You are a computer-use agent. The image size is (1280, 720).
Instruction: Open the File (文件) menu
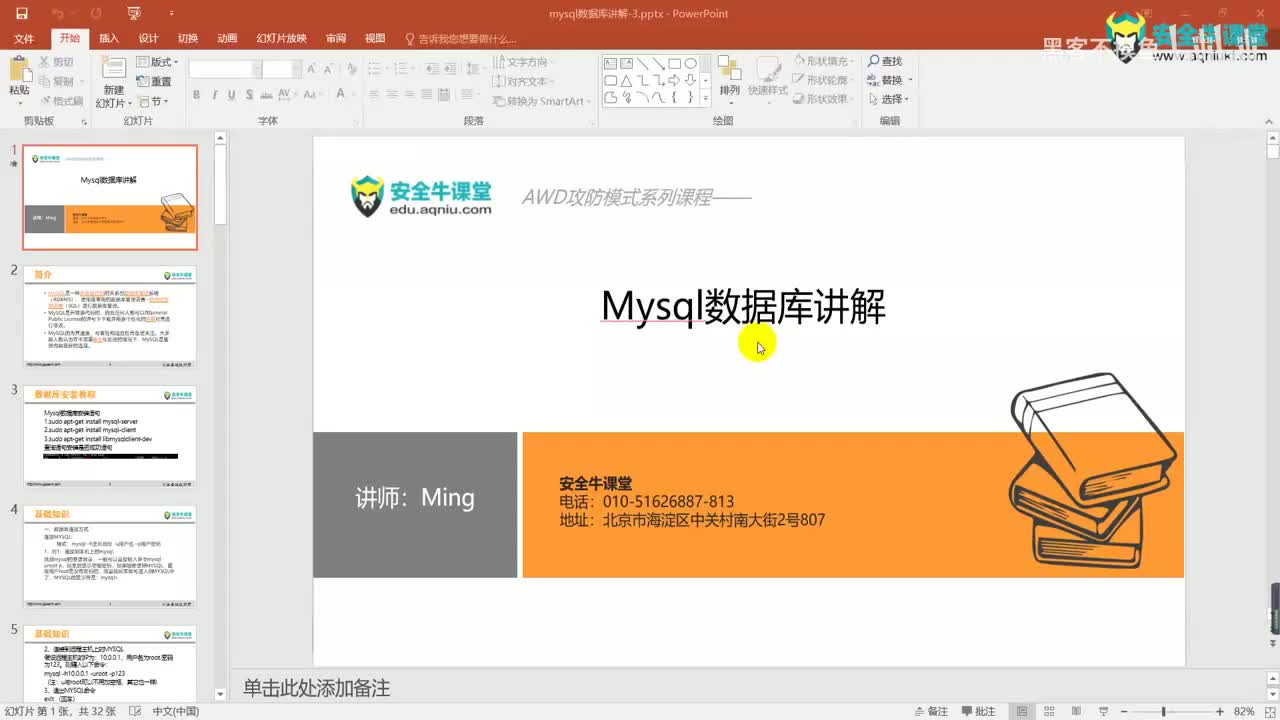[x=24, y=39]
